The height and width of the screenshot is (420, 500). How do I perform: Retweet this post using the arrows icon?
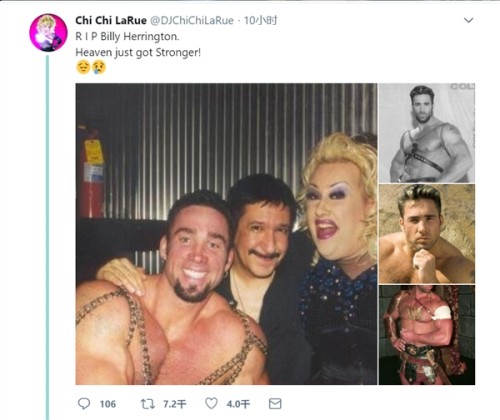147,404
